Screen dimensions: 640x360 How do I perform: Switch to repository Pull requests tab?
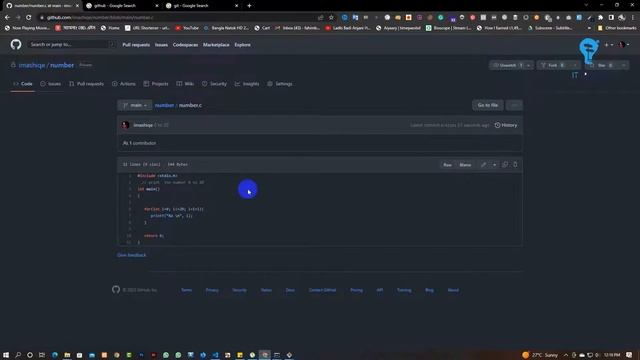(87, 84)
